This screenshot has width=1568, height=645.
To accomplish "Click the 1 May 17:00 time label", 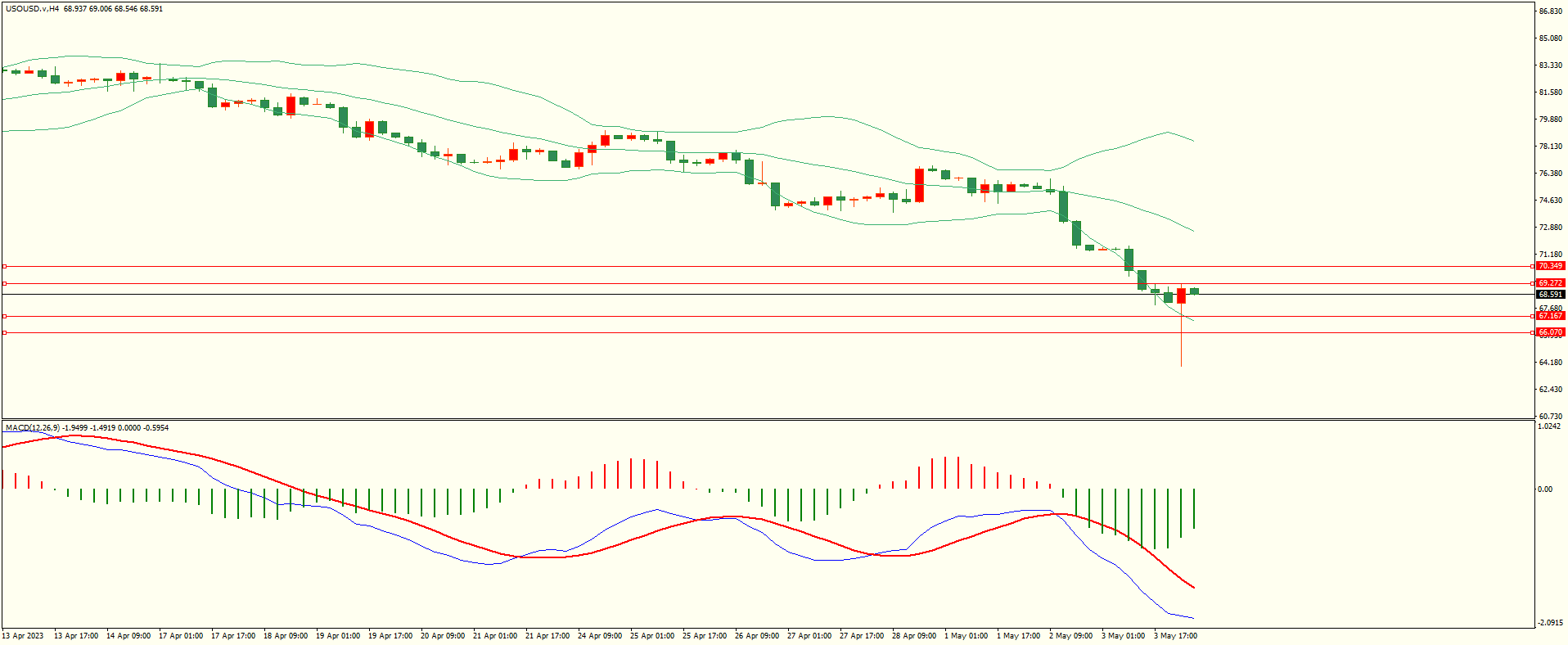I will tap(1019, 636).
